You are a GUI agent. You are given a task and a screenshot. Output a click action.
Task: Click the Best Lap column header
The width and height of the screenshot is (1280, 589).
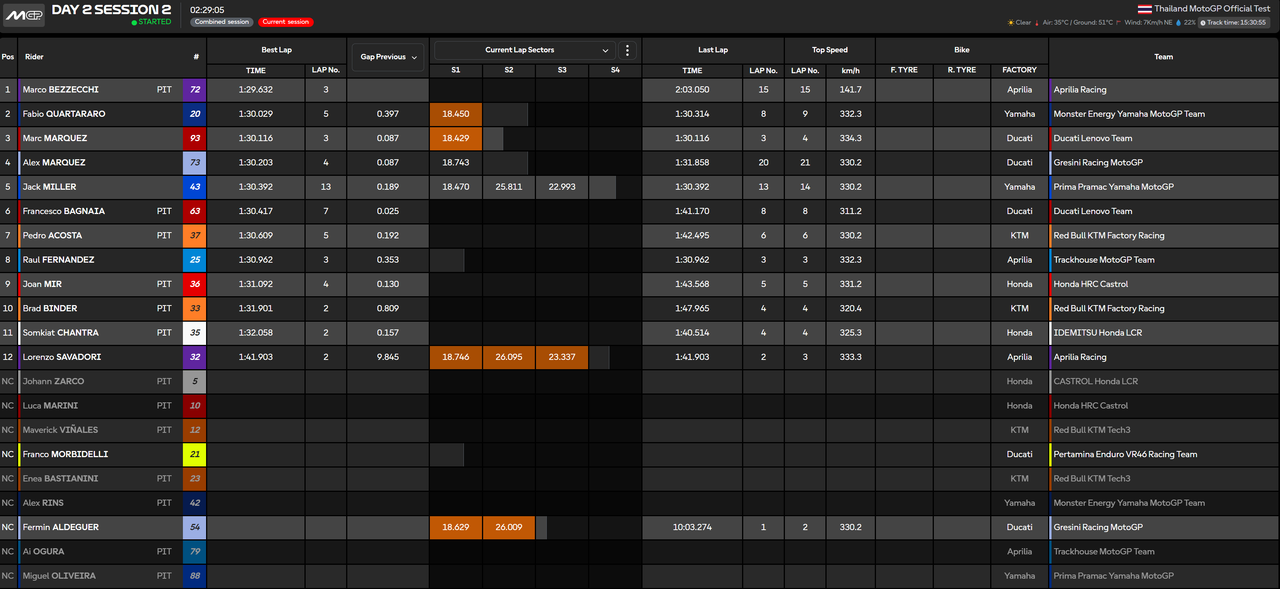276,50
